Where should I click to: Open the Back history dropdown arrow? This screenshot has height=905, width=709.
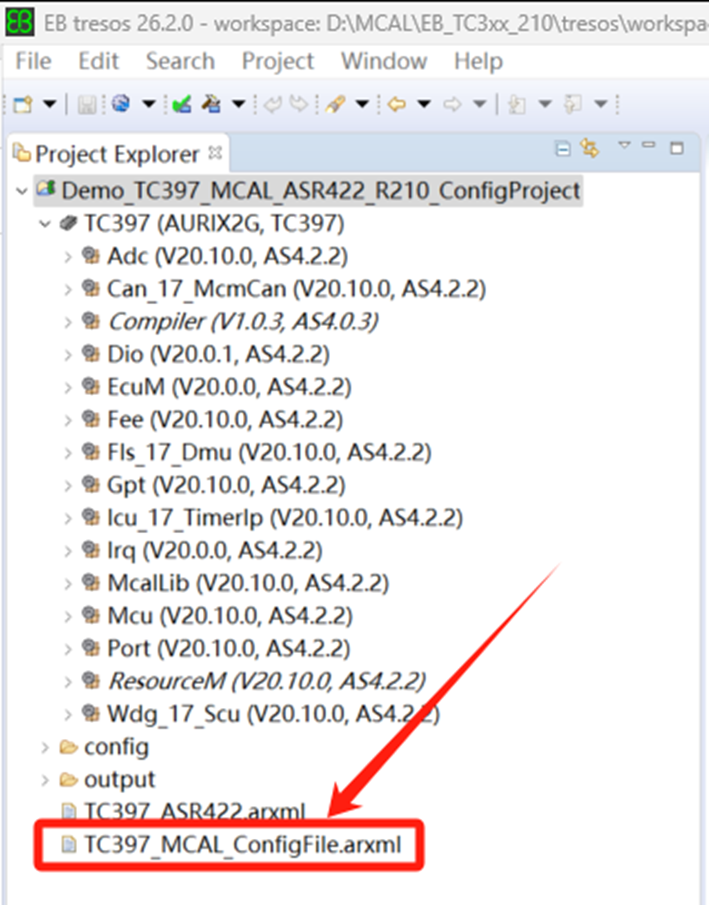[424, 104]
